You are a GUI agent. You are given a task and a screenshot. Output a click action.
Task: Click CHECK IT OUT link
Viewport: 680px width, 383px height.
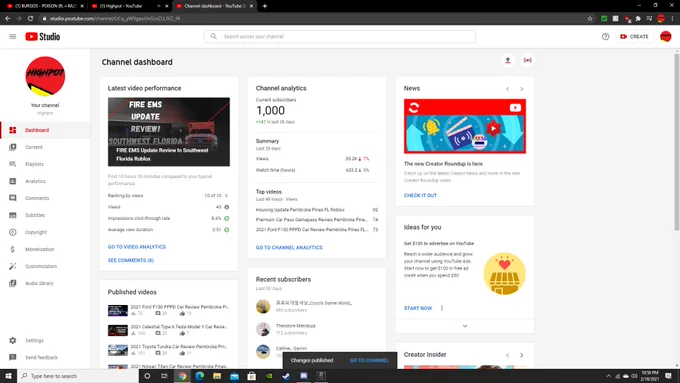click(420, 196)
